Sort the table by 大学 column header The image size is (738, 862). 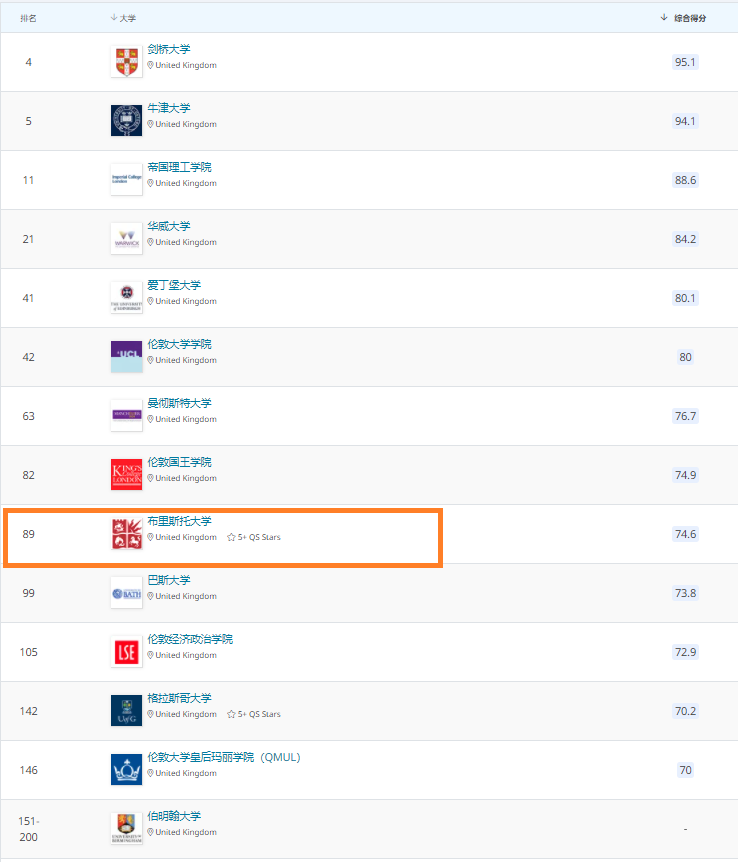pyautogui.click(x=123, y=18)
